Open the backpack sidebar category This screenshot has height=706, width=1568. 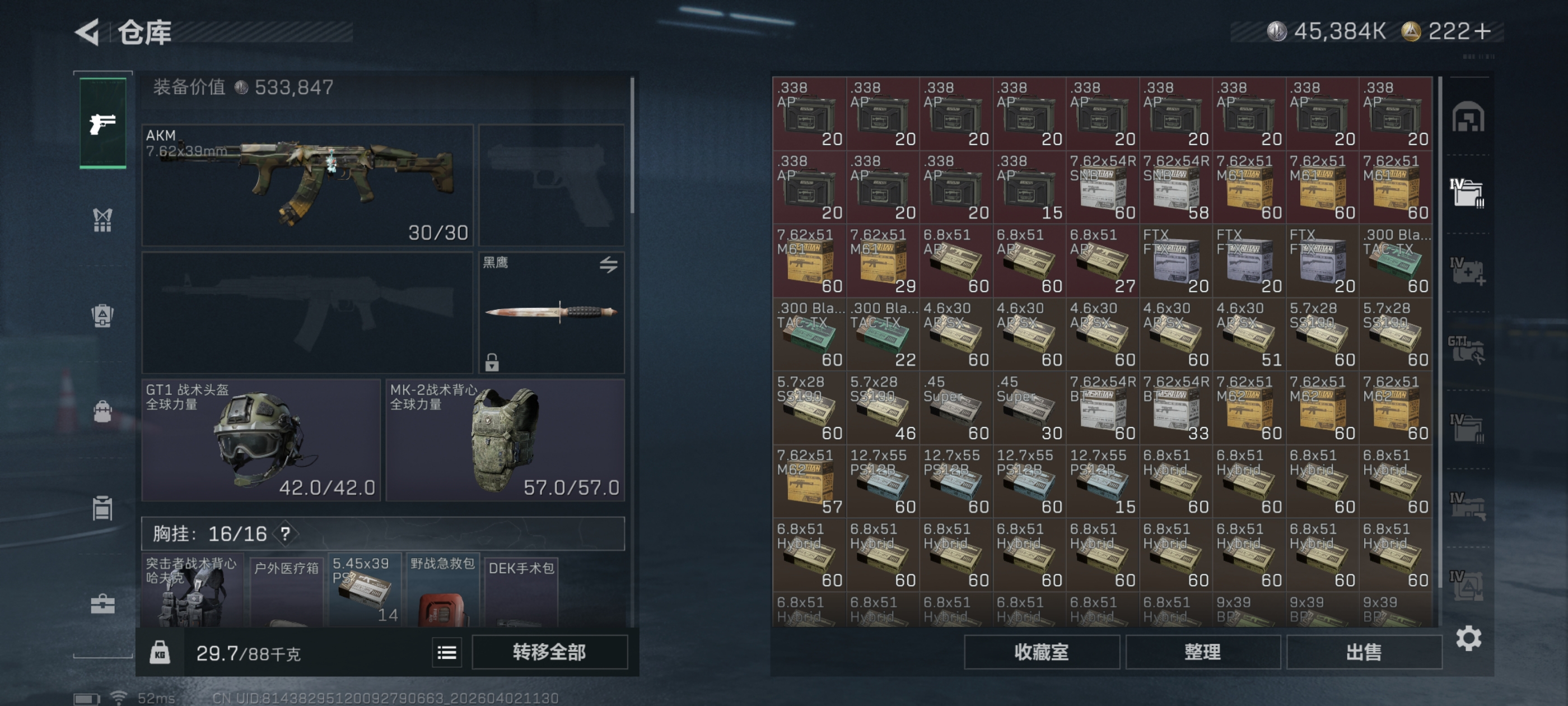[102, 412]
